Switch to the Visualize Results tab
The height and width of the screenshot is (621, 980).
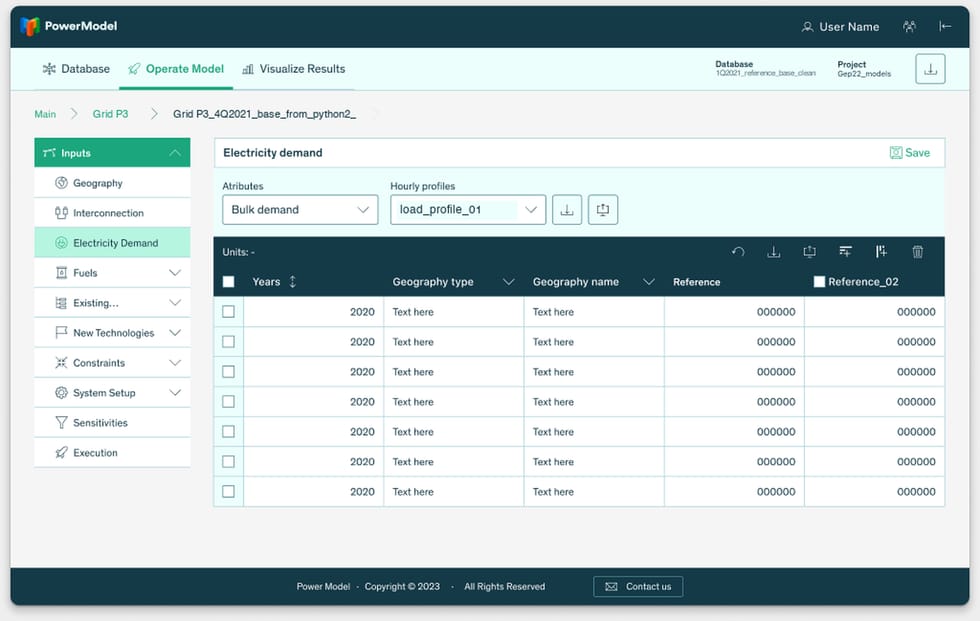294,69
